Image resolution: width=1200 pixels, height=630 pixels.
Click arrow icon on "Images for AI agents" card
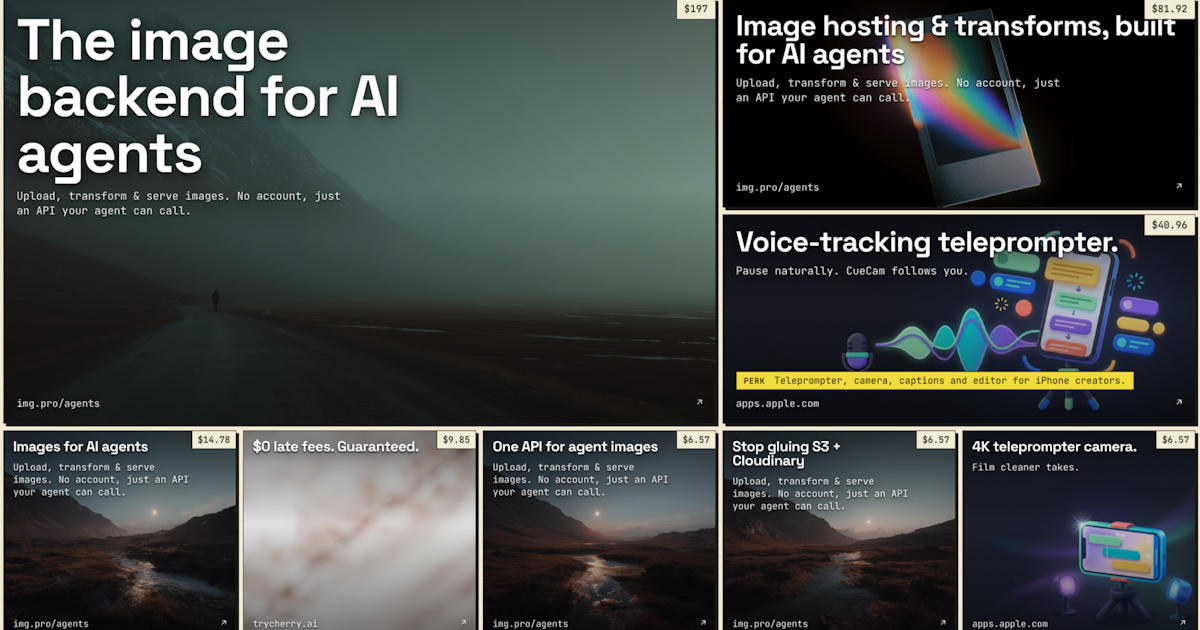[x=224, y=623]
